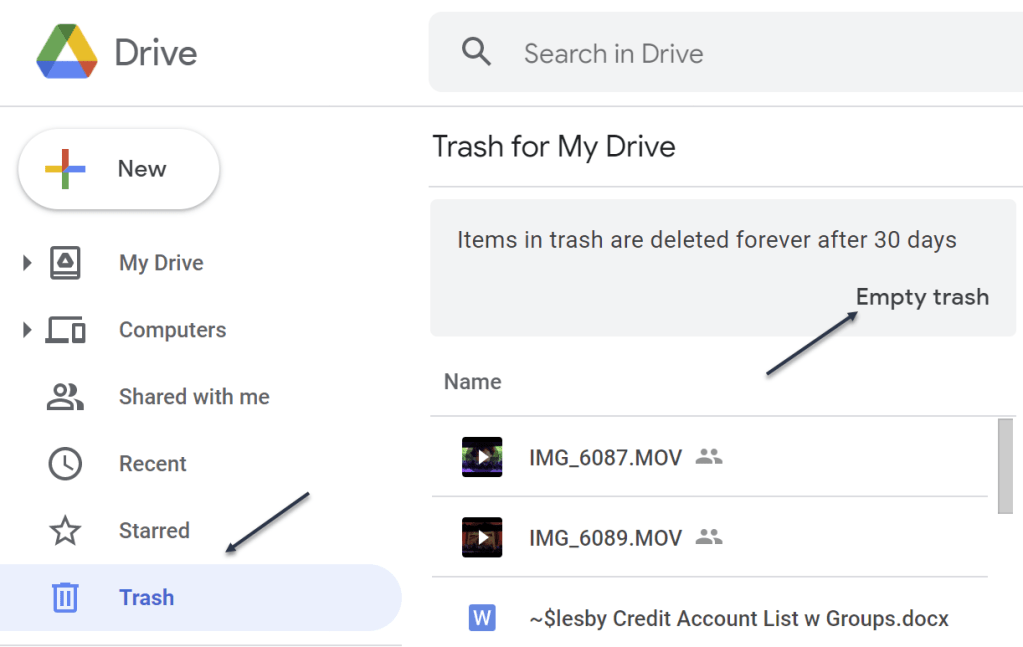Viewport: 1023px width, 647px height.
Task: Click the Shared with me people icon
Action: 66,397
